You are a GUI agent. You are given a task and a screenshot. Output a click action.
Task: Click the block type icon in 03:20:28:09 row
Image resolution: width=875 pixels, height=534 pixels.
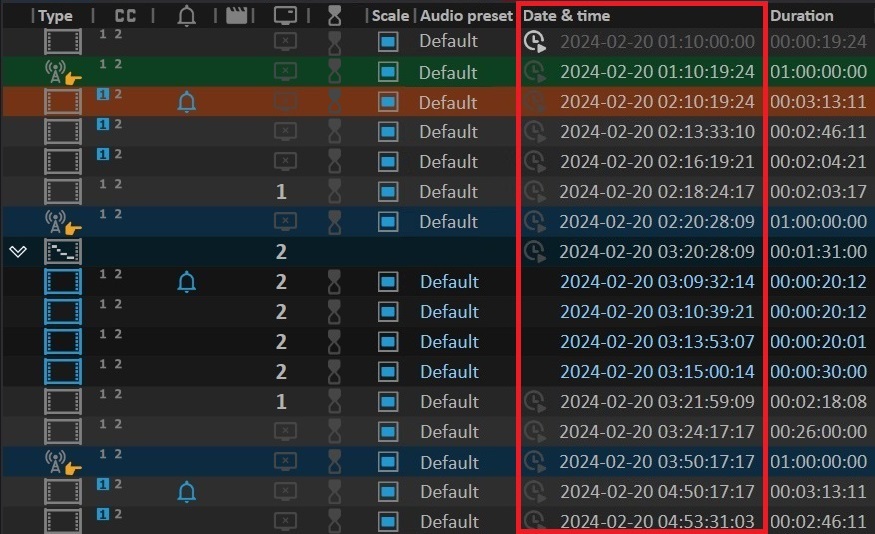pyautogui.click(x=62, y=252)
